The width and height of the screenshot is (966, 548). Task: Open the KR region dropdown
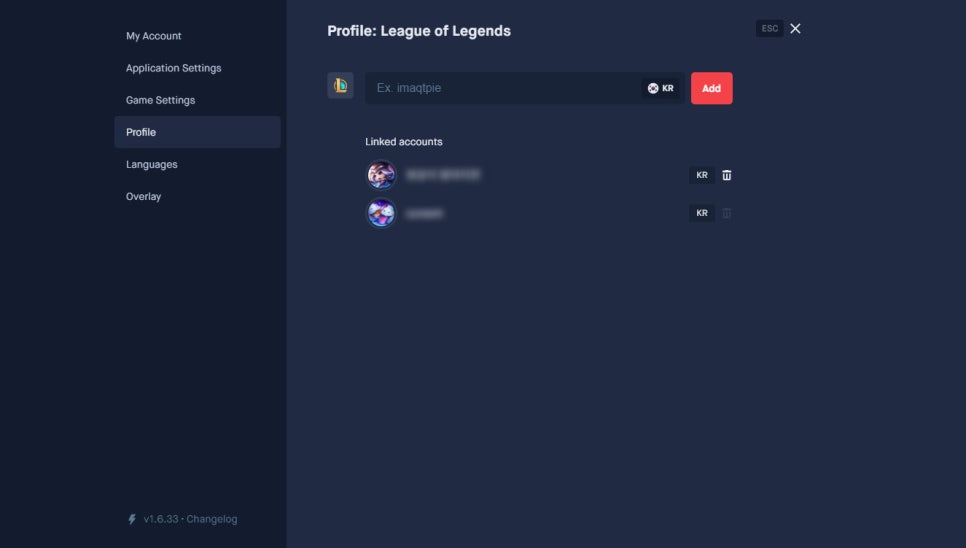[660, 88]
